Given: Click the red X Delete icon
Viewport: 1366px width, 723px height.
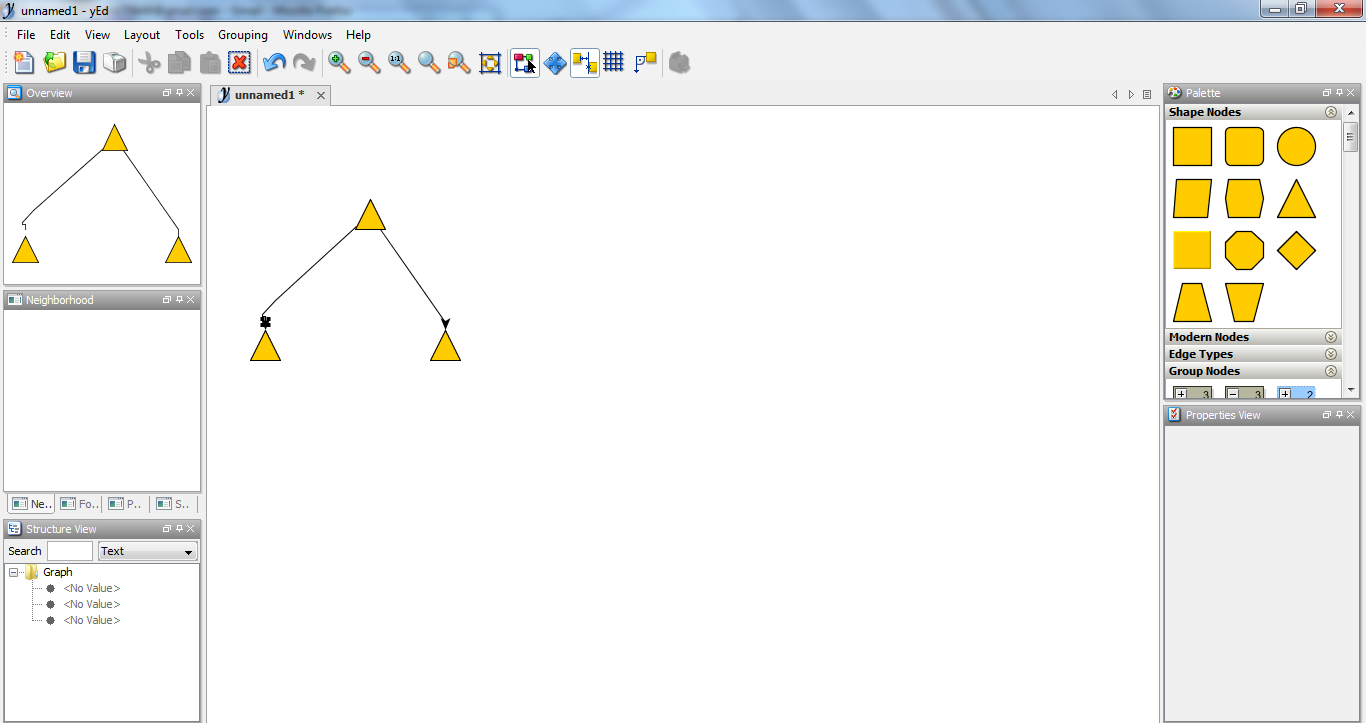Looking at the screenshot, I should (x=239, y=63).
